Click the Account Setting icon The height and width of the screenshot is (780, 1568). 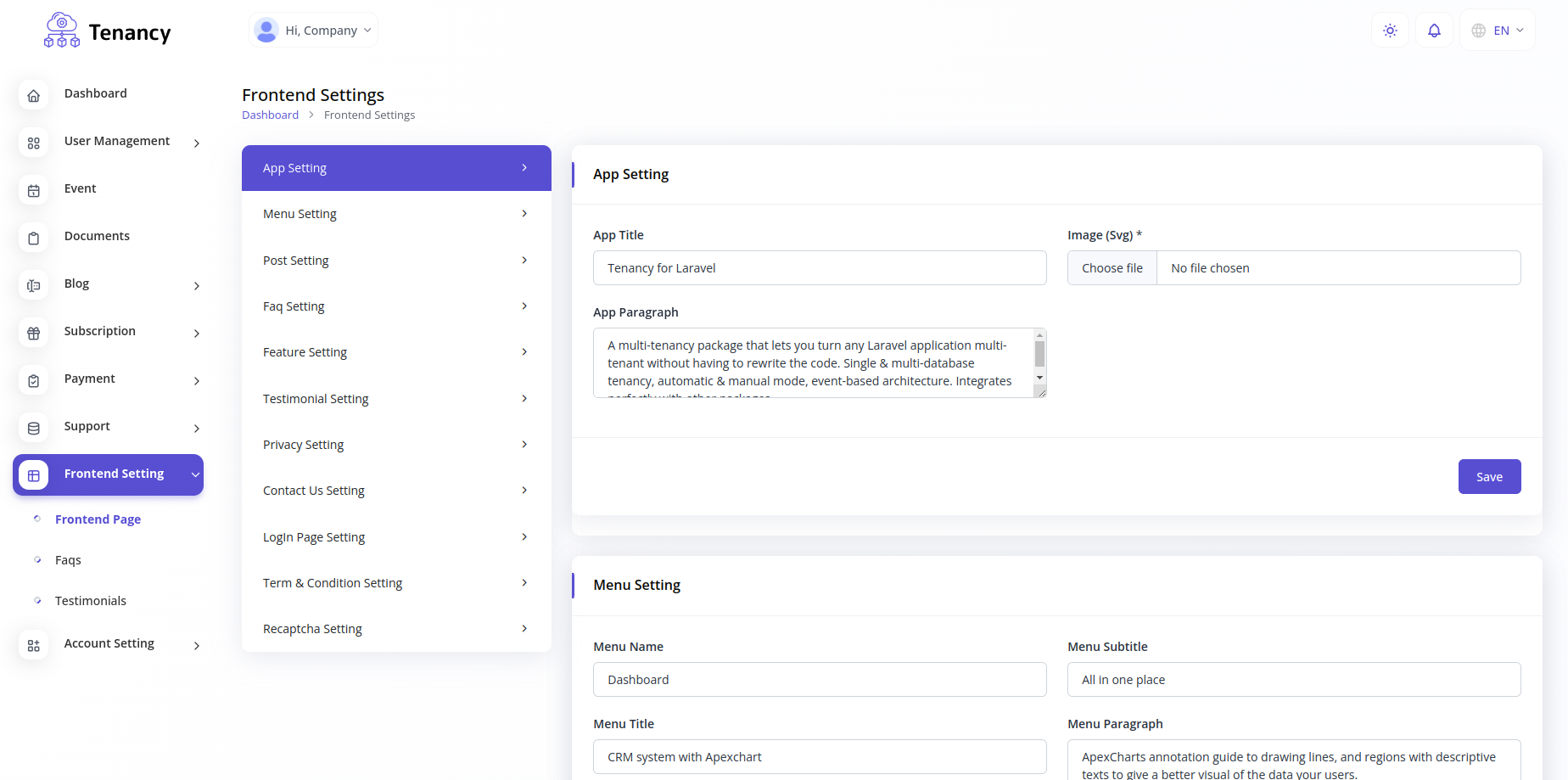pyautogui.click(x=34, y=646)
